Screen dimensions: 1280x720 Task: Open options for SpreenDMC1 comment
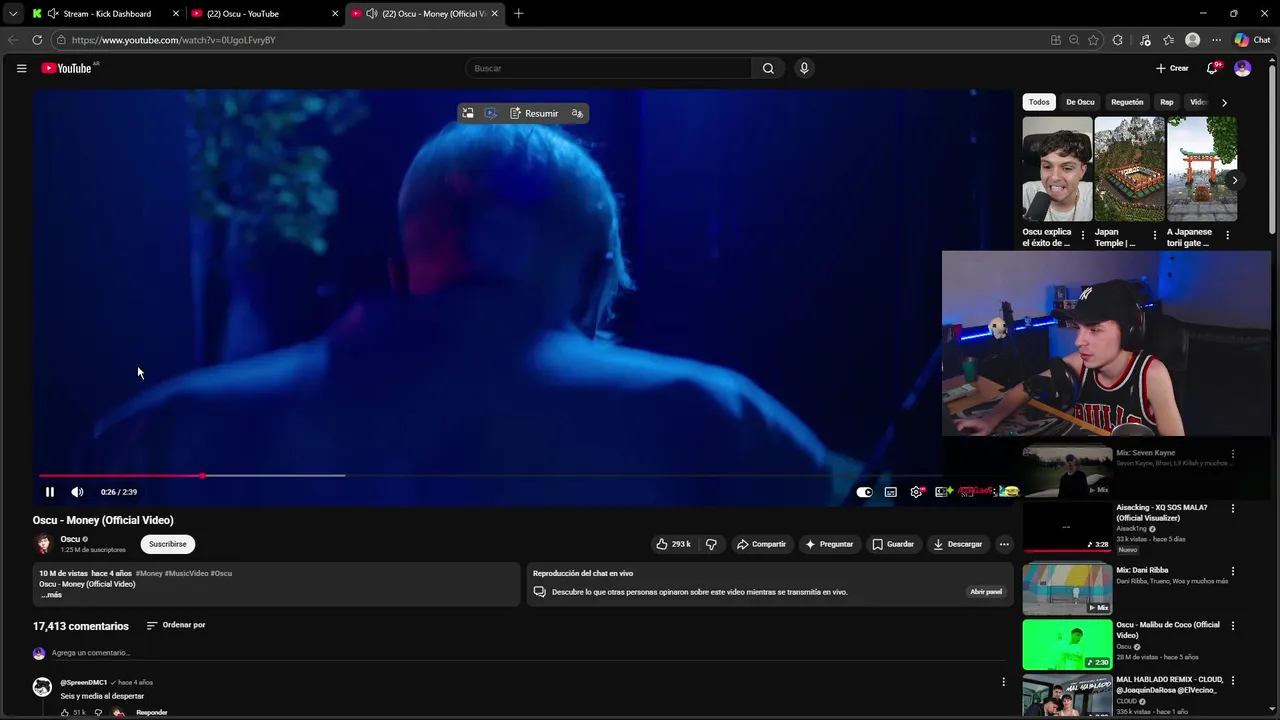pyautogui.click(x=1003, y=682)
